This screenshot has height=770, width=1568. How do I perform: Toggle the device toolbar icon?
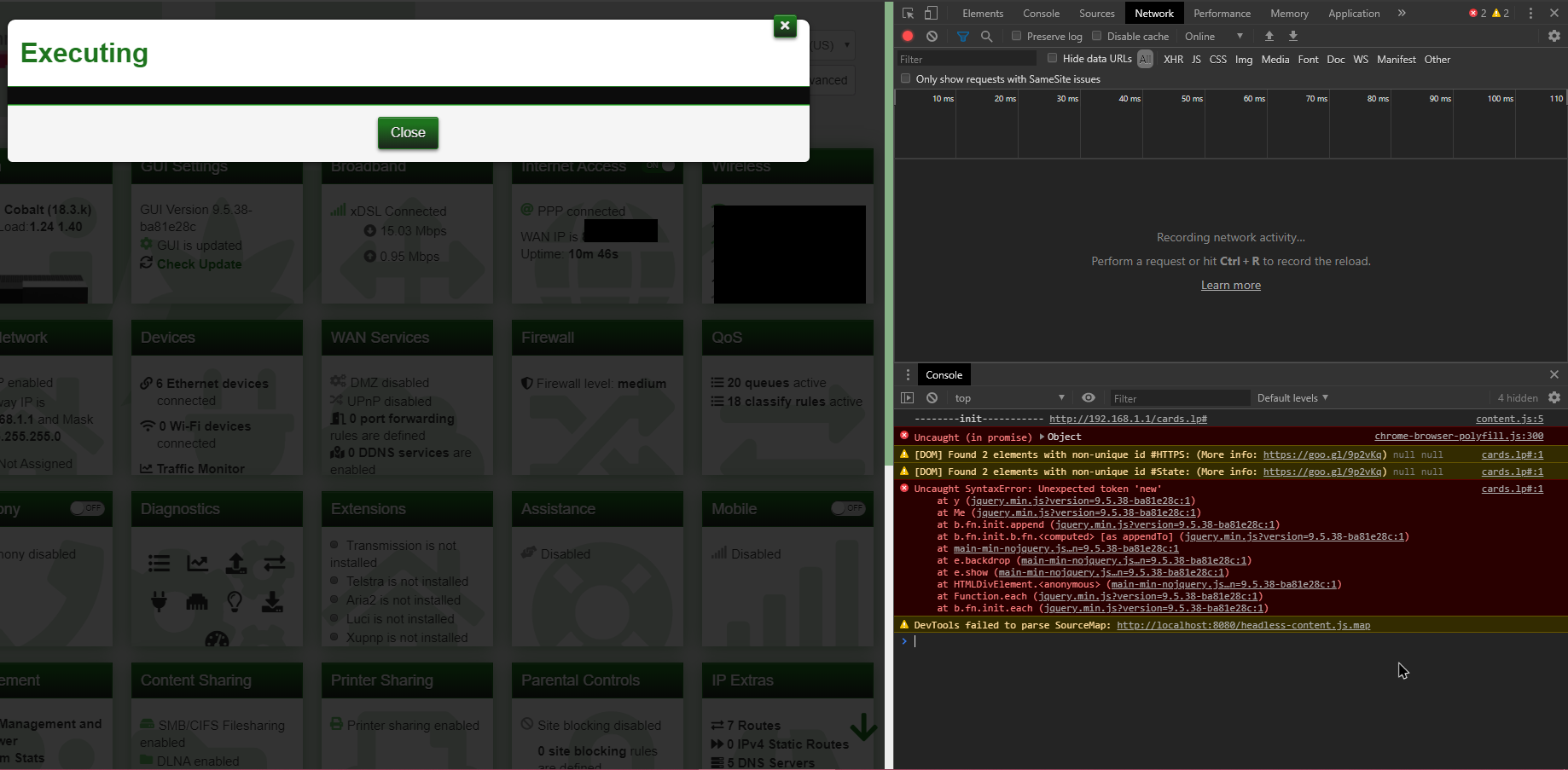(x=930, y=13)
